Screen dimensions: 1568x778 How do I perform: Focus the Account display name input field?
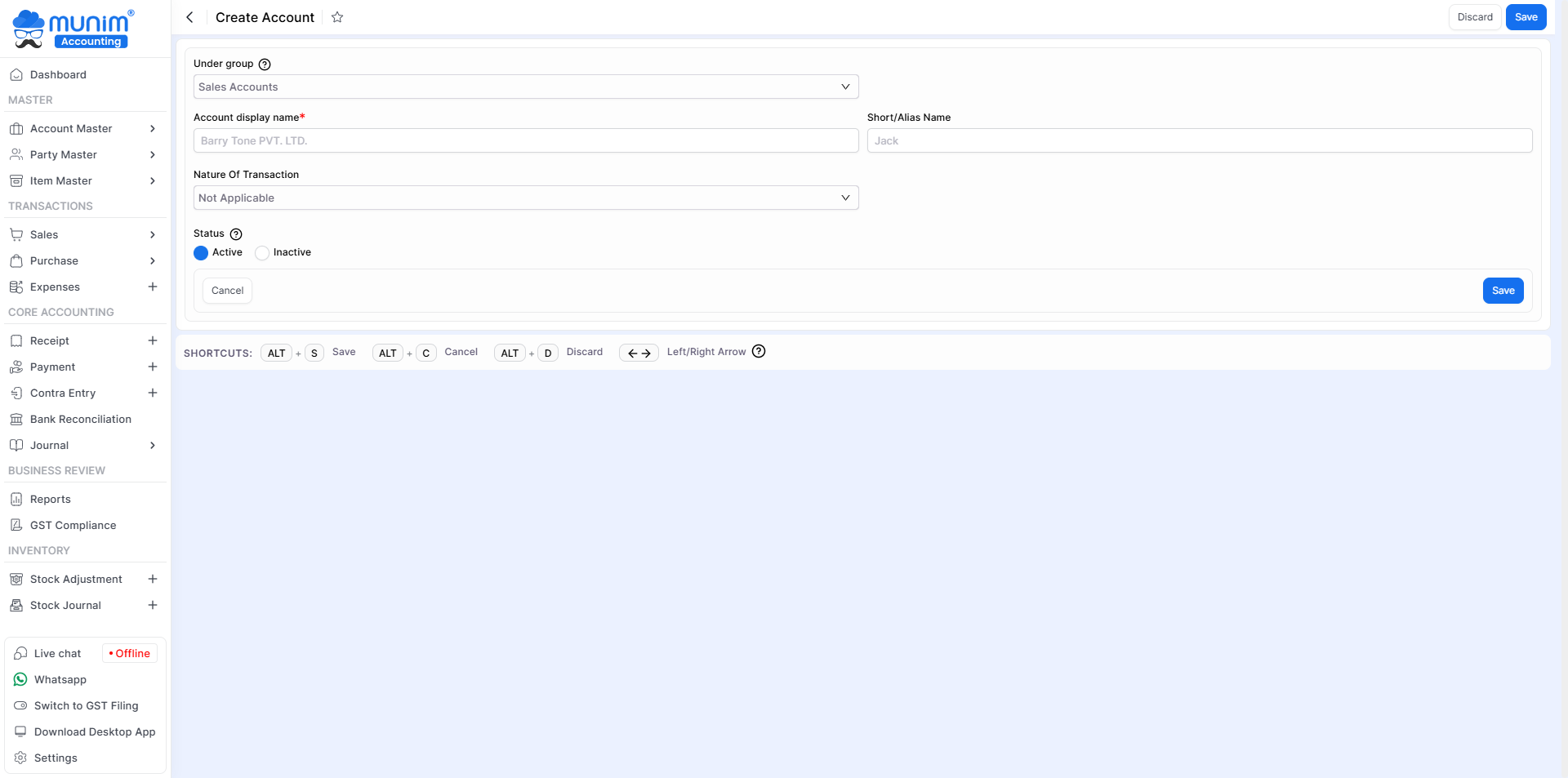525,140
